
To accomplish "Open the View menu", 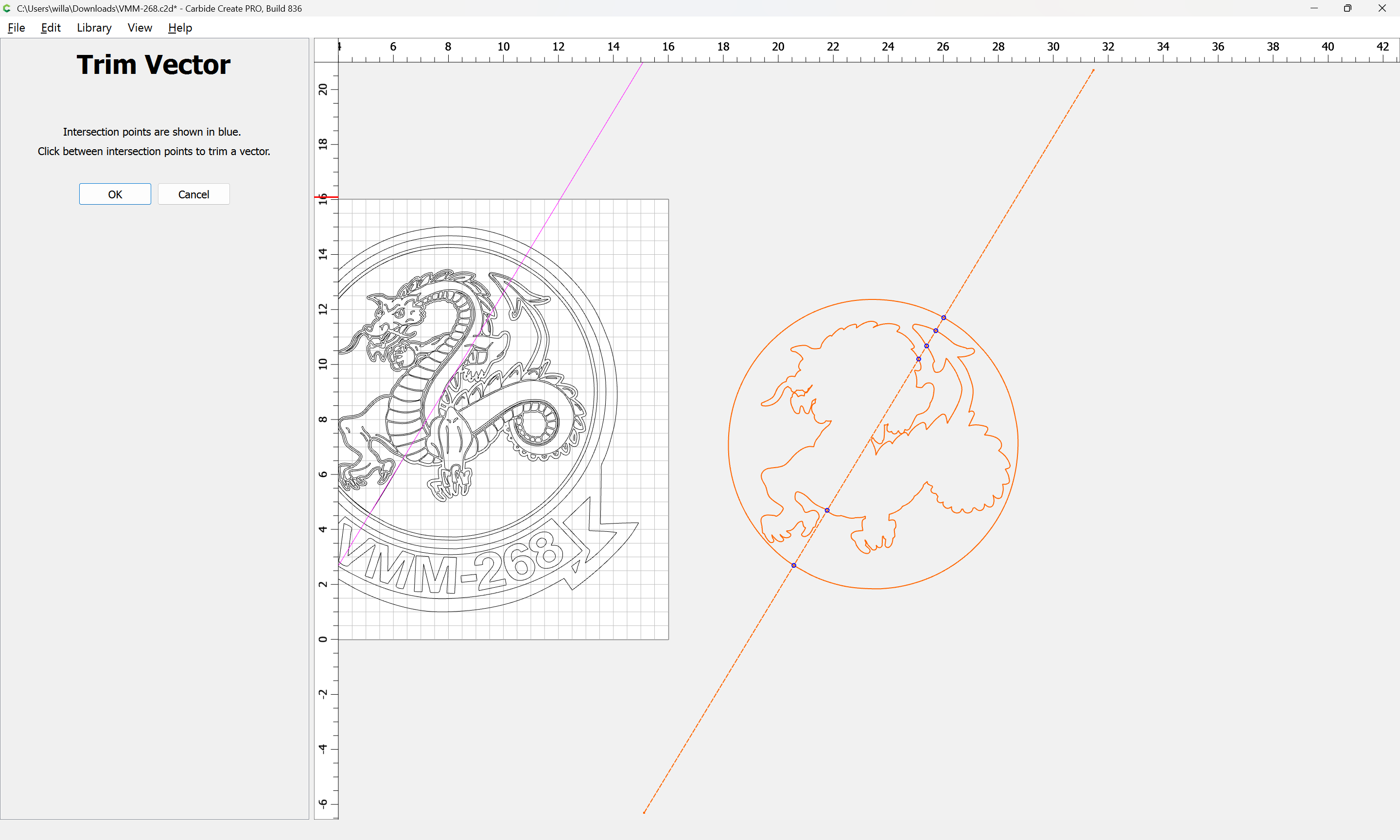I will 140,28.
